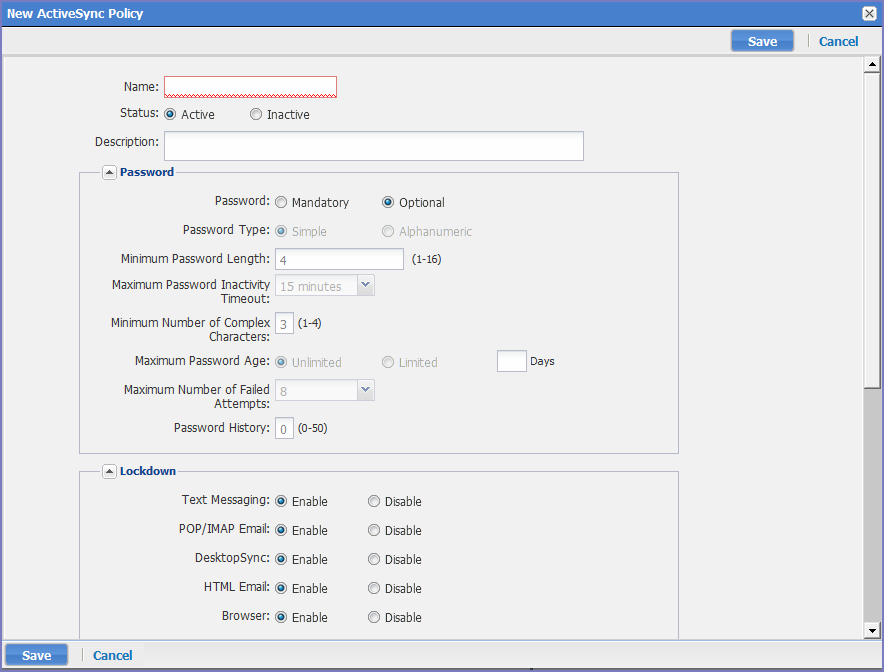Choose Simple password type
884x672 pixels.
tap(281, 231)
